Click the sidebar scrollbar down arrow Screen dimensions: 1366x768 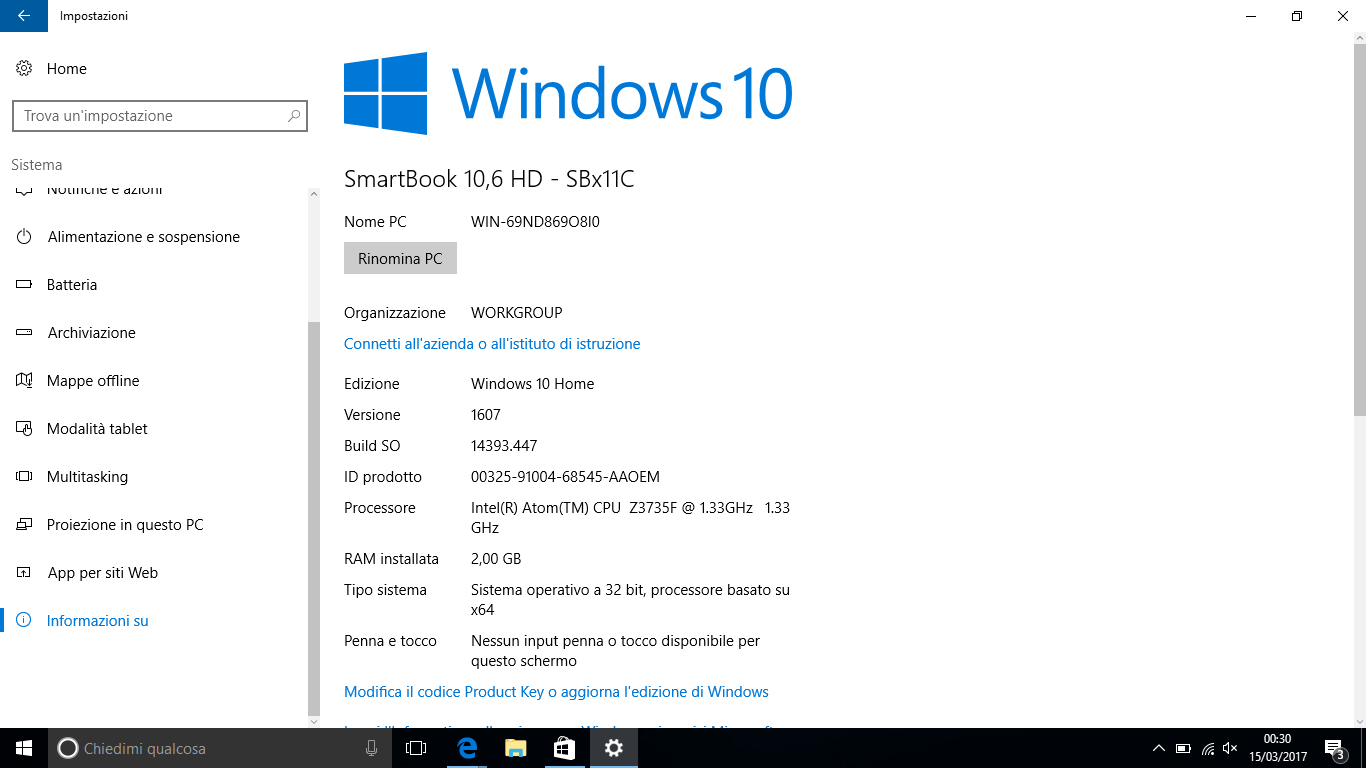(x=314, y=721)
